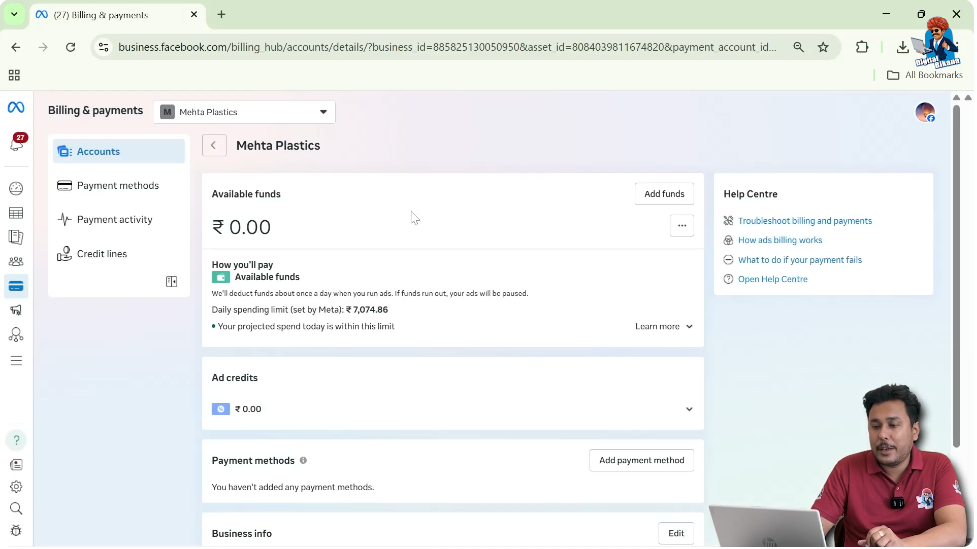Click the Open Help Centre link
Image resolution: width=977 pixels, height=549 pixels.
[x=773, y=279]
